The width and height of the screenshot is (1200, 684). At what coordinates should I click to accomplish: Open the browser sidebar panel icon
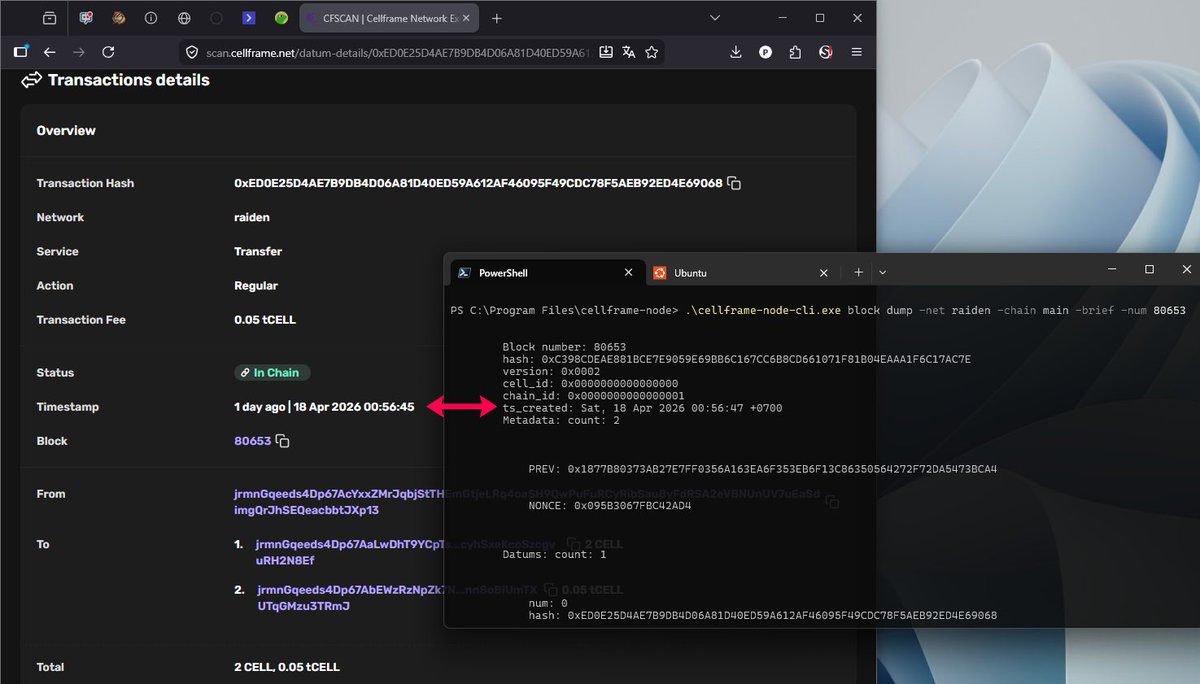(x=21, y=52)
